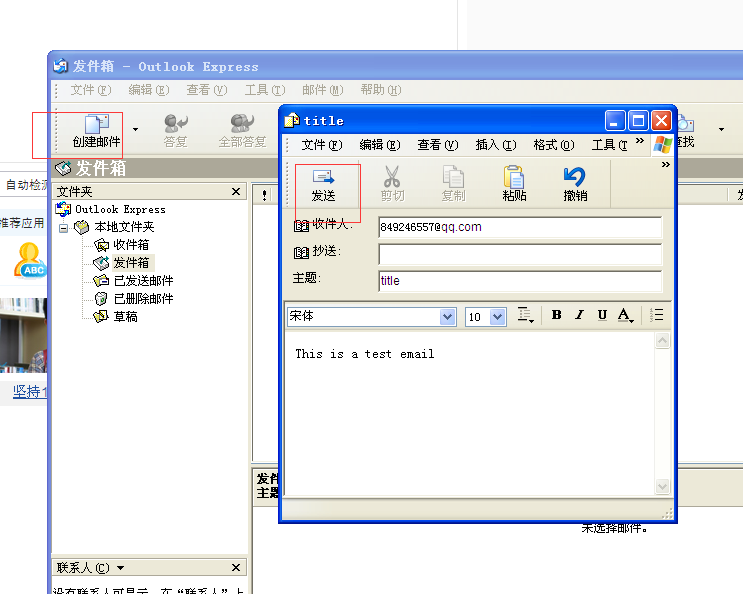The width and height of the screenshot is (743, 594).
Task: Click the paragraph style icon in format bar
Action: (x=525, y=315)
